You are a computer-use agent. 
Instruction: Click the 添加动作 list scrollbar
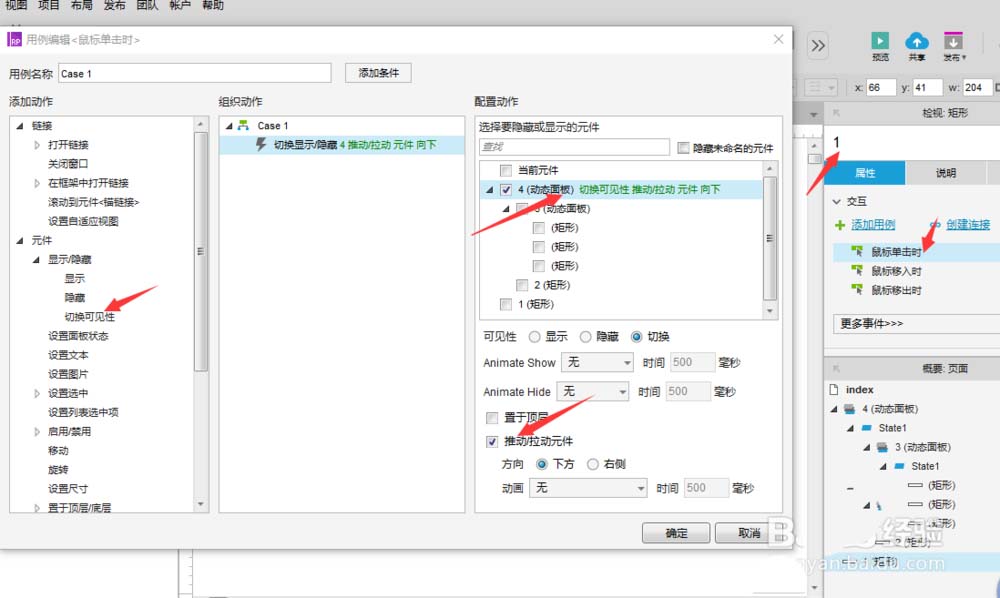pos(201,251)
